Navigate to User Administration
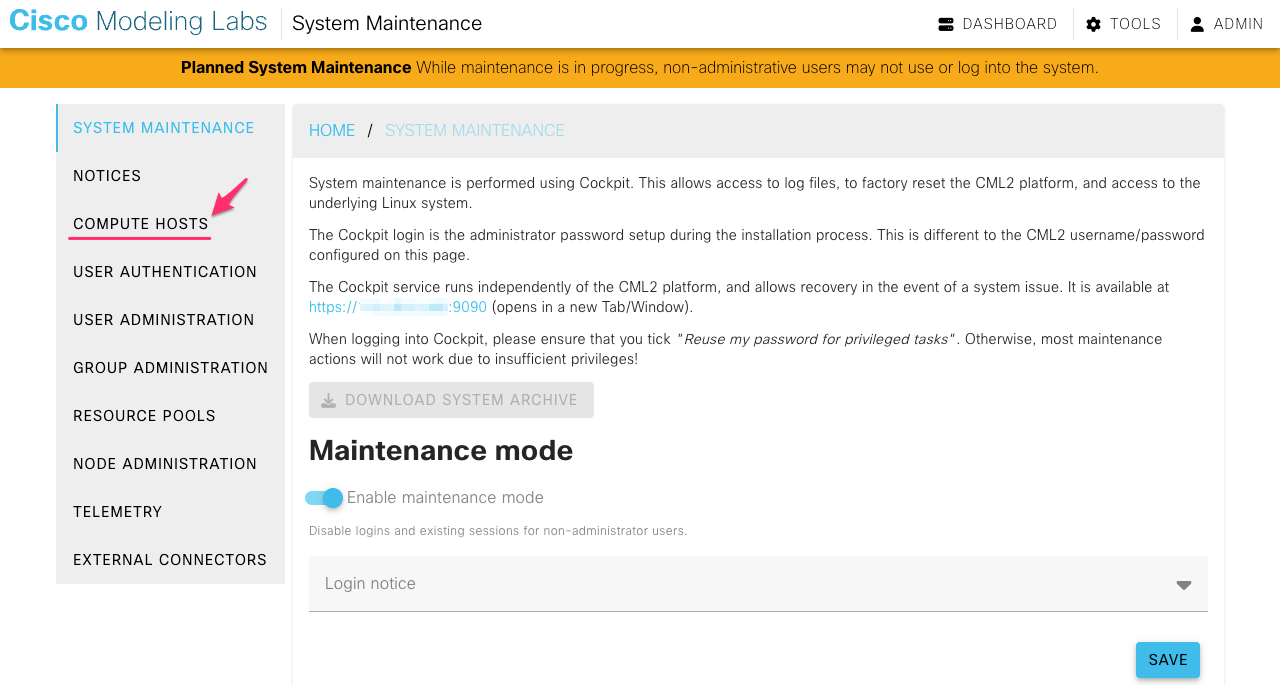 coord(171,320)
